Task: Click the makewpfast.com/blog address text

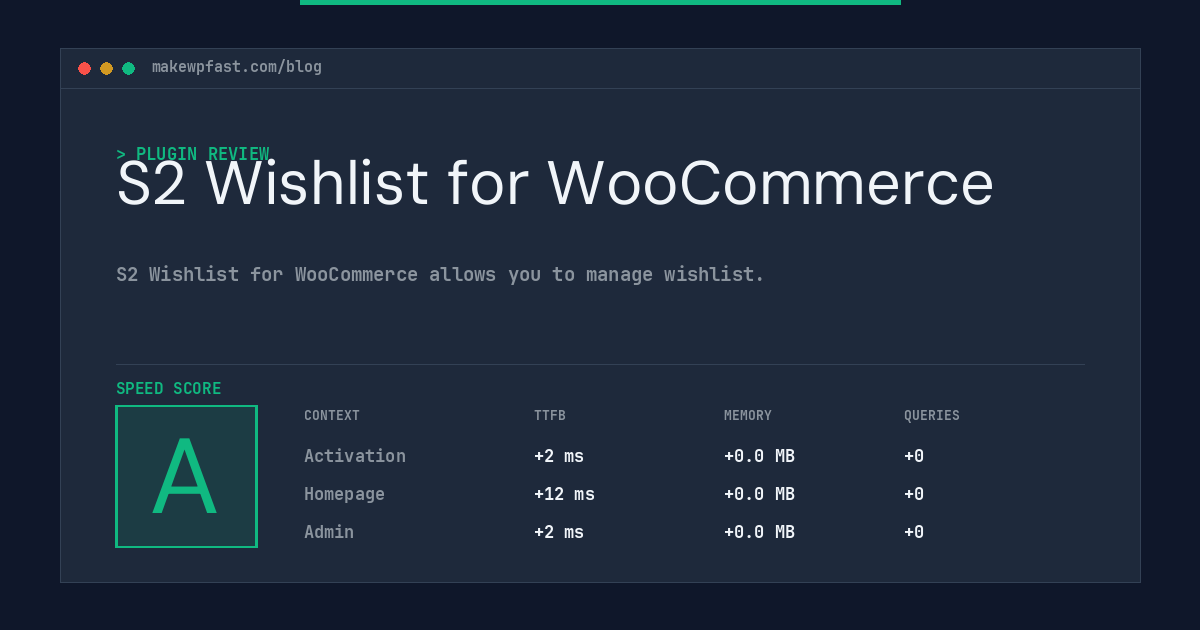Action: 237,67
